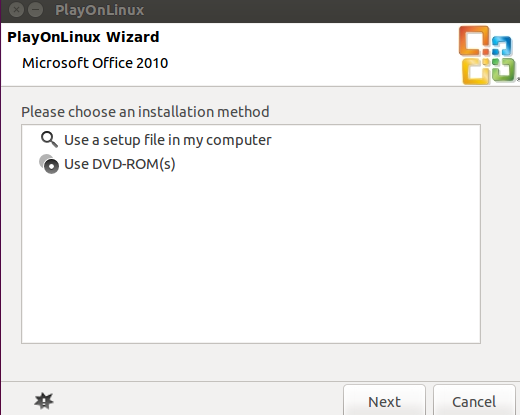
Task: Close the PlayOnLinux window
Action: tap(16, 10)
